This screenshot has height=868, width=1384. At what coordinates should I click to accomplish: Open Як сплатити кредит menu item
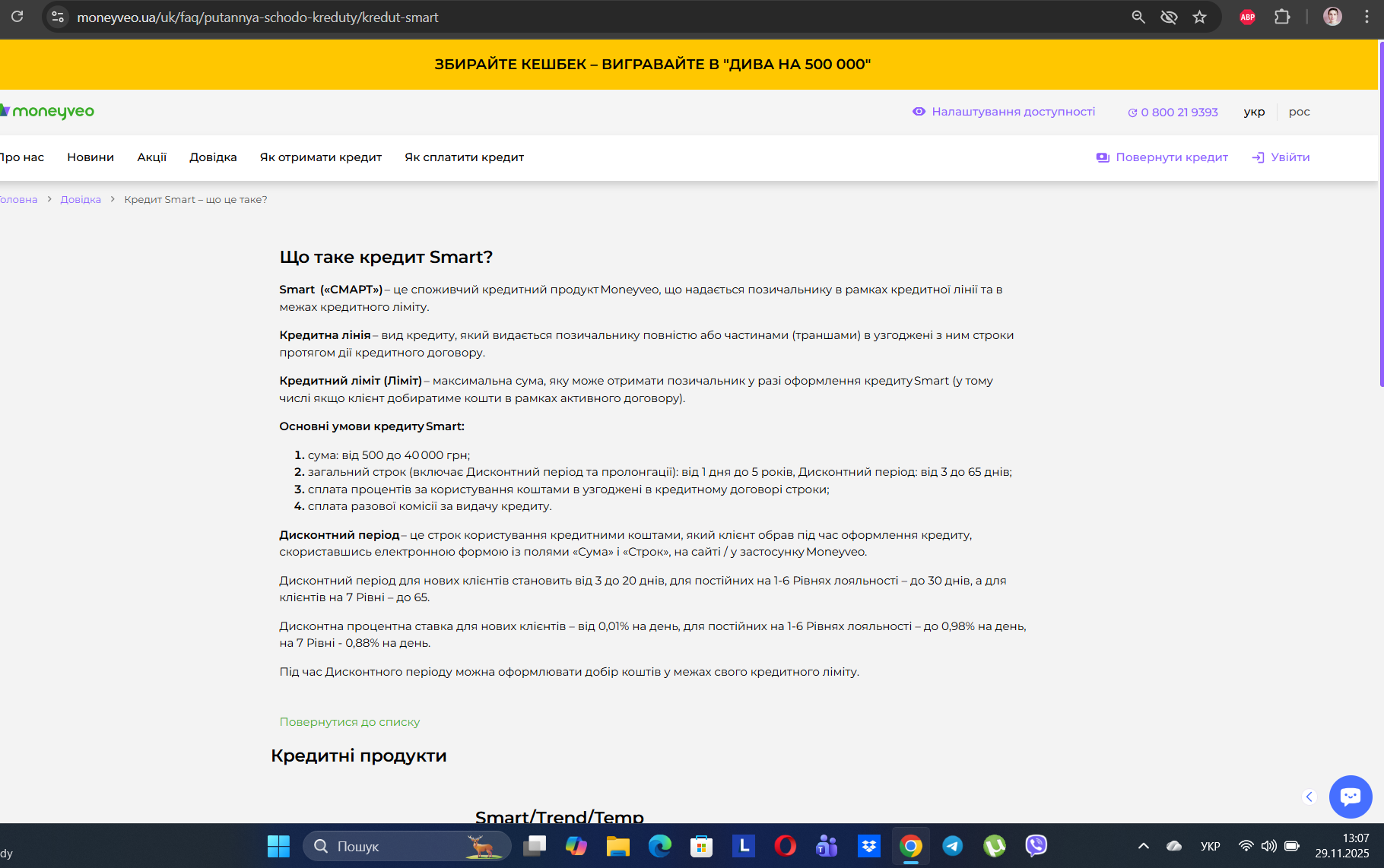[464, 157]
